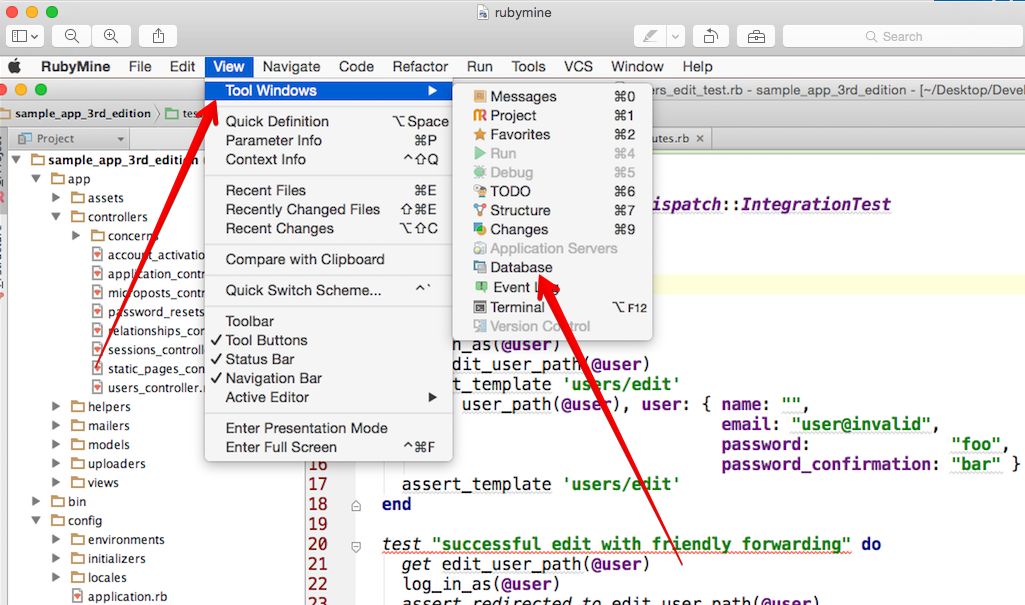Choose Parameter Info menu item
This screenshot has height=605, width=1025.
tap(328, 140)
